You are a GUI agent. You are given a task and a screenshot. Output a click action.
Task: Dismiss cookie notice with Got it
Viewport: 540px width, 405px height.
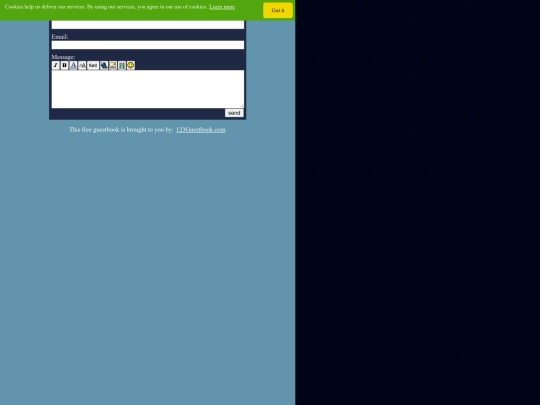click(x=278, y=10)
